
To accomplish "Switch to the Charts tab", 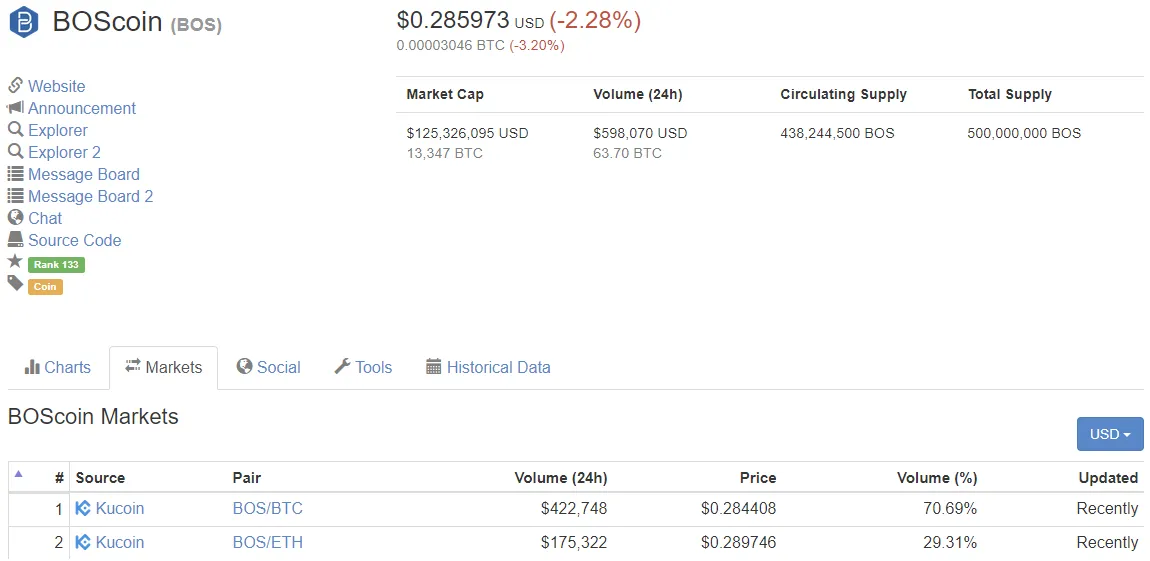I will tap(57, 367).
